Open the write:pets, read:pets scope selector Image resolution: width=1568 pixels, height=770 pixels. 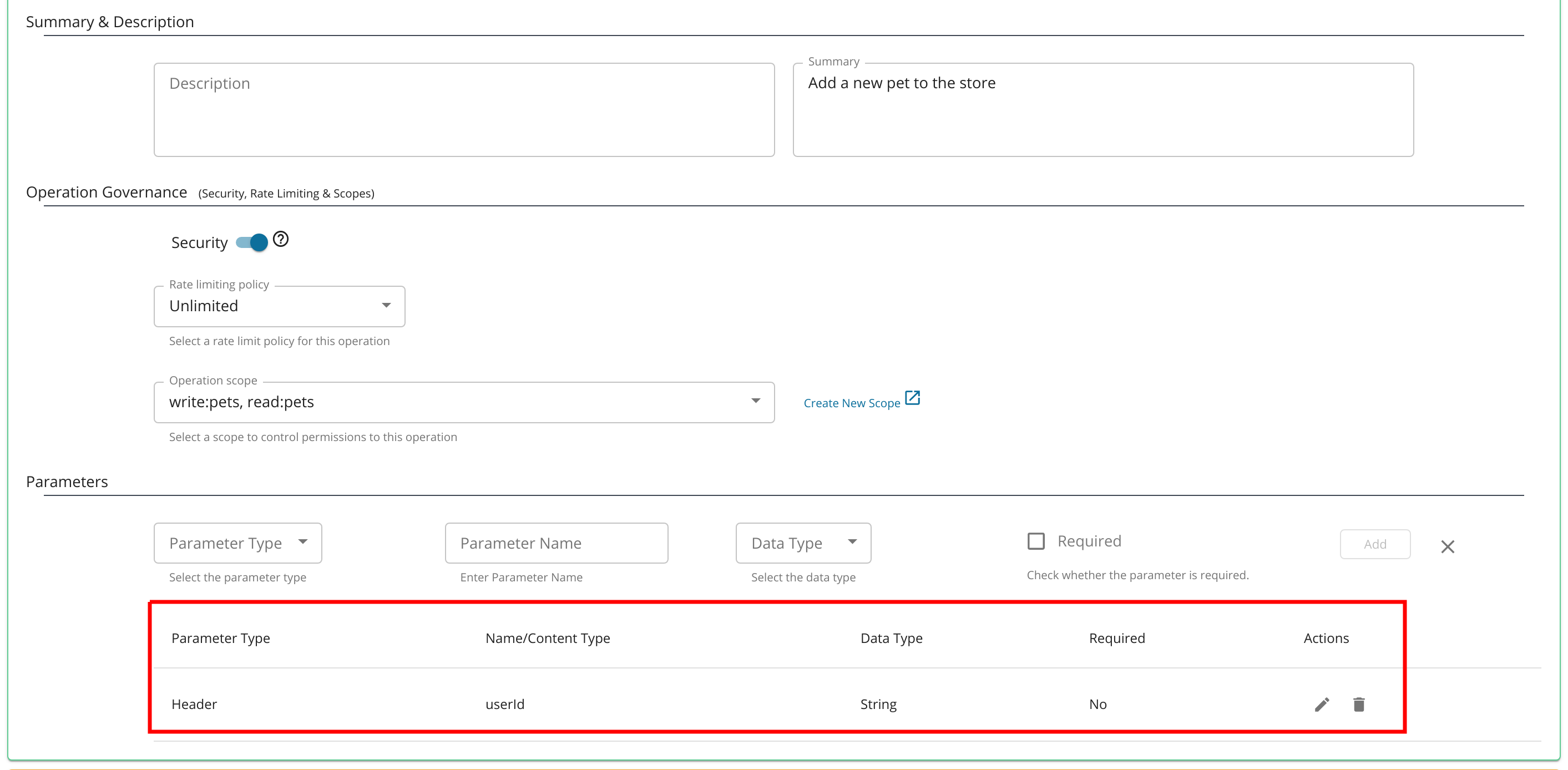pos(464,402)
